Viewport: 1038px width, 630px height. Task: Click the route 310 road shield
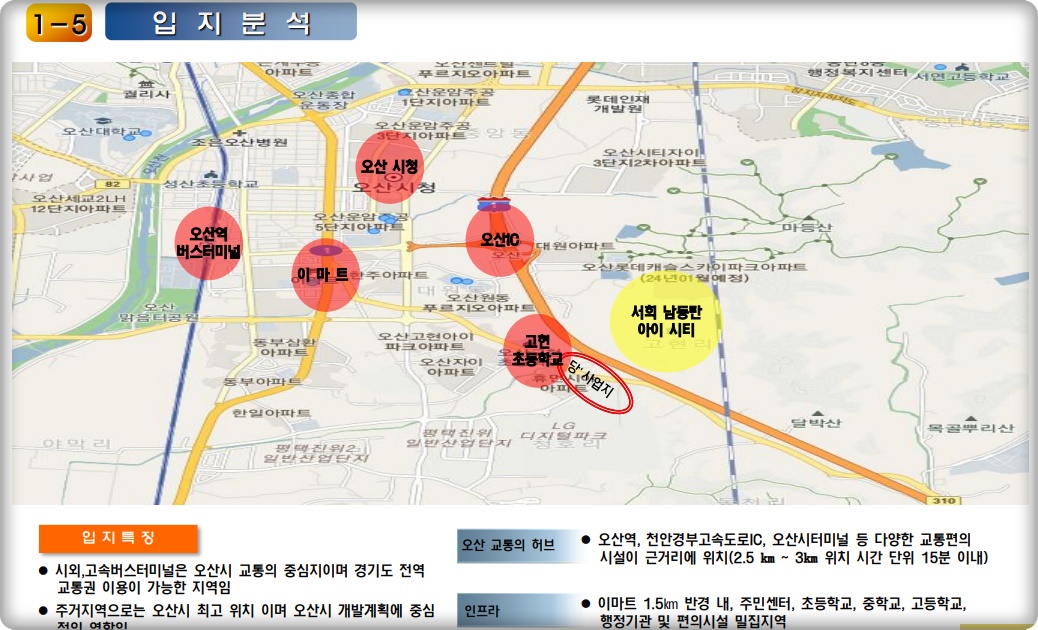(944, 500)
